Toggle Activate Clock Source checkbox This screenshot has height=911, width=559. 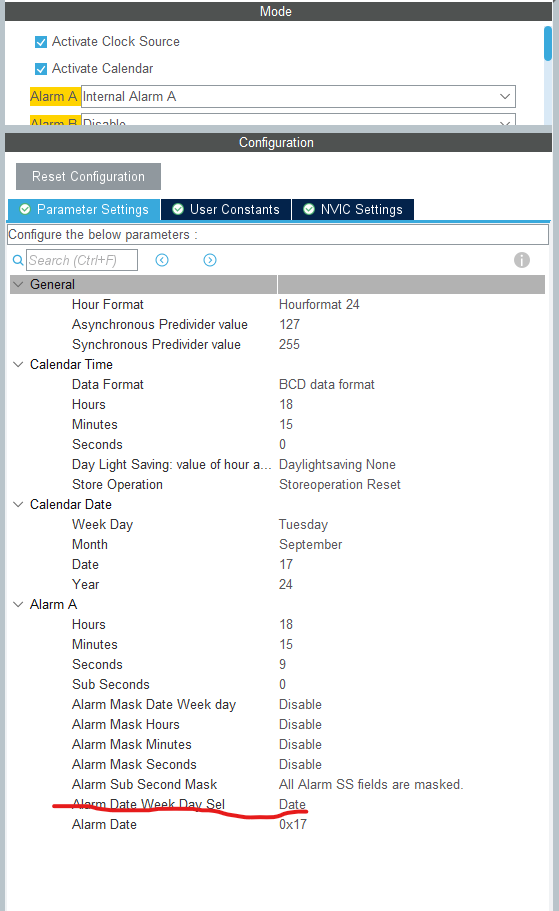tap(41, 42)
